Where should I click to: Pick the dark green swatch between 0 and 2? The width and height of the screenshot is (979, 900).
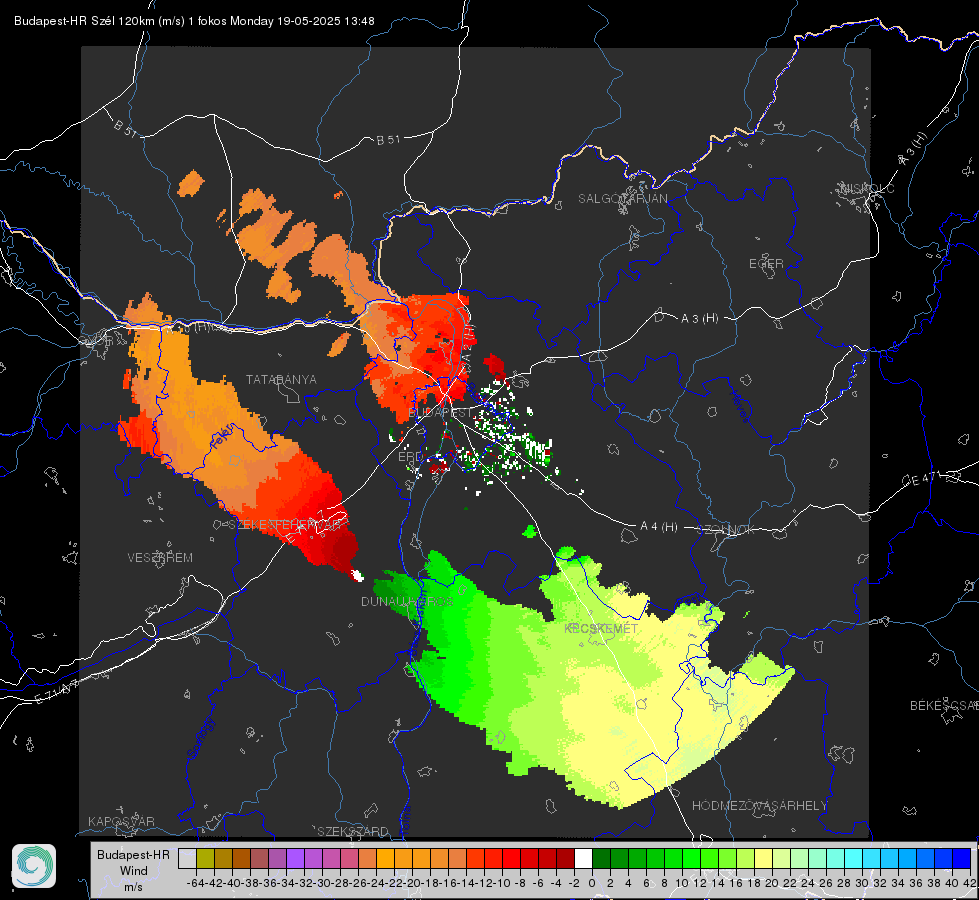click(x=601, y=859)
